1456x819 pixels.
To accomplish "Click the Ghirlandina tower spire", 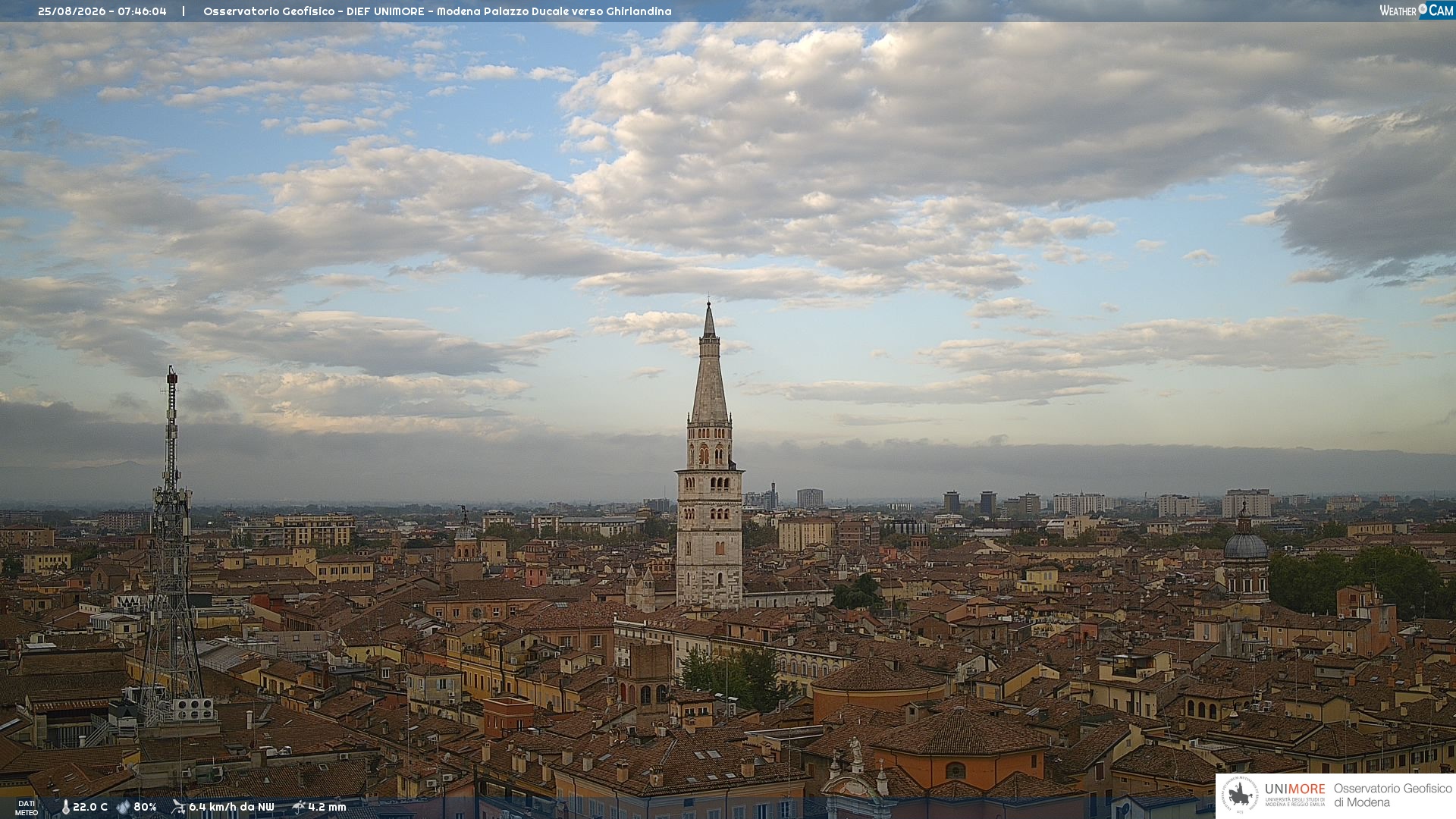I will coord(709,362).
